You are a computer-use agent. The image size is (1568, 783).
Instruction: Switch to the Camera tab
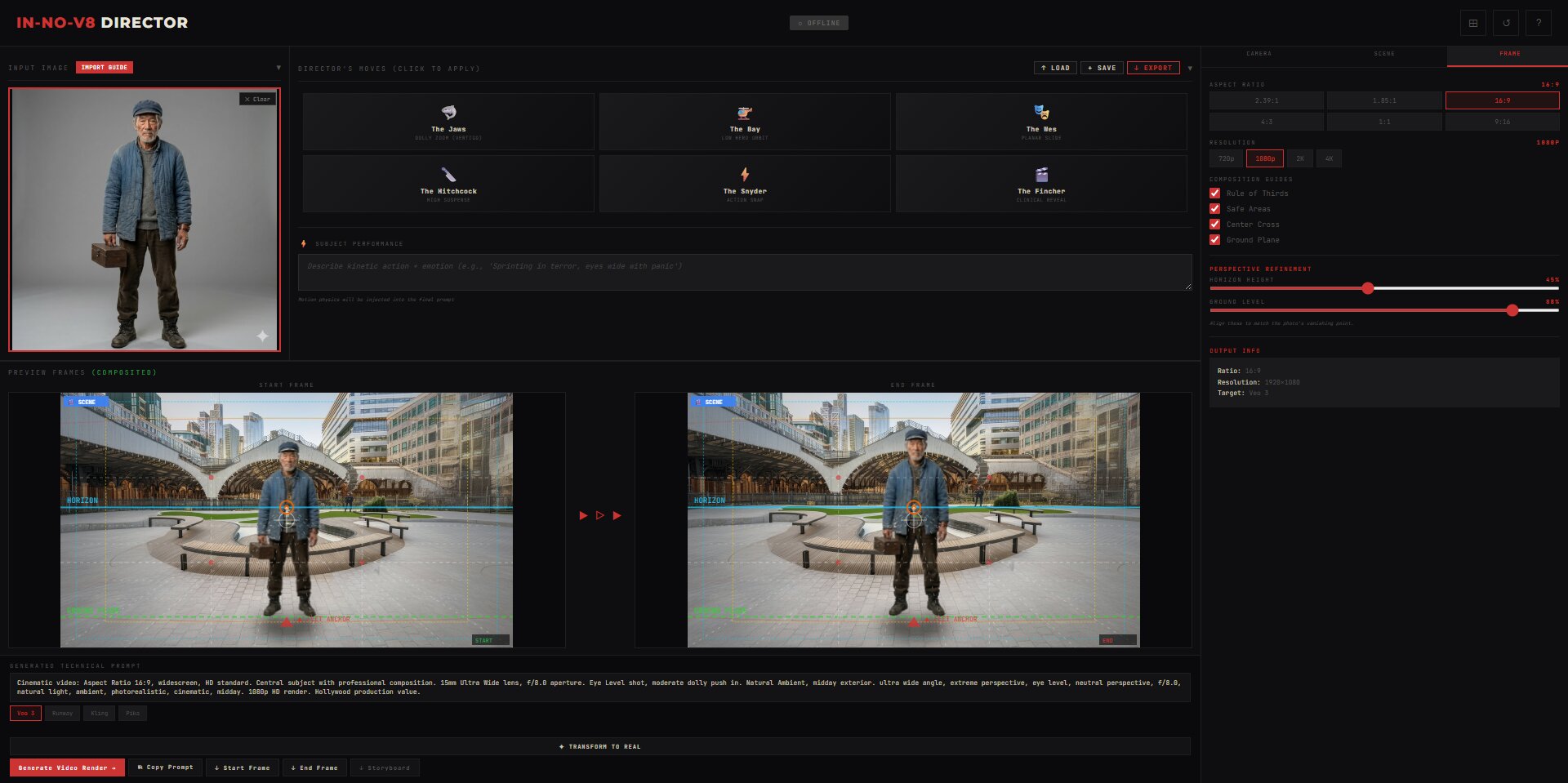pyautogui.click(x=1258, y=53)
